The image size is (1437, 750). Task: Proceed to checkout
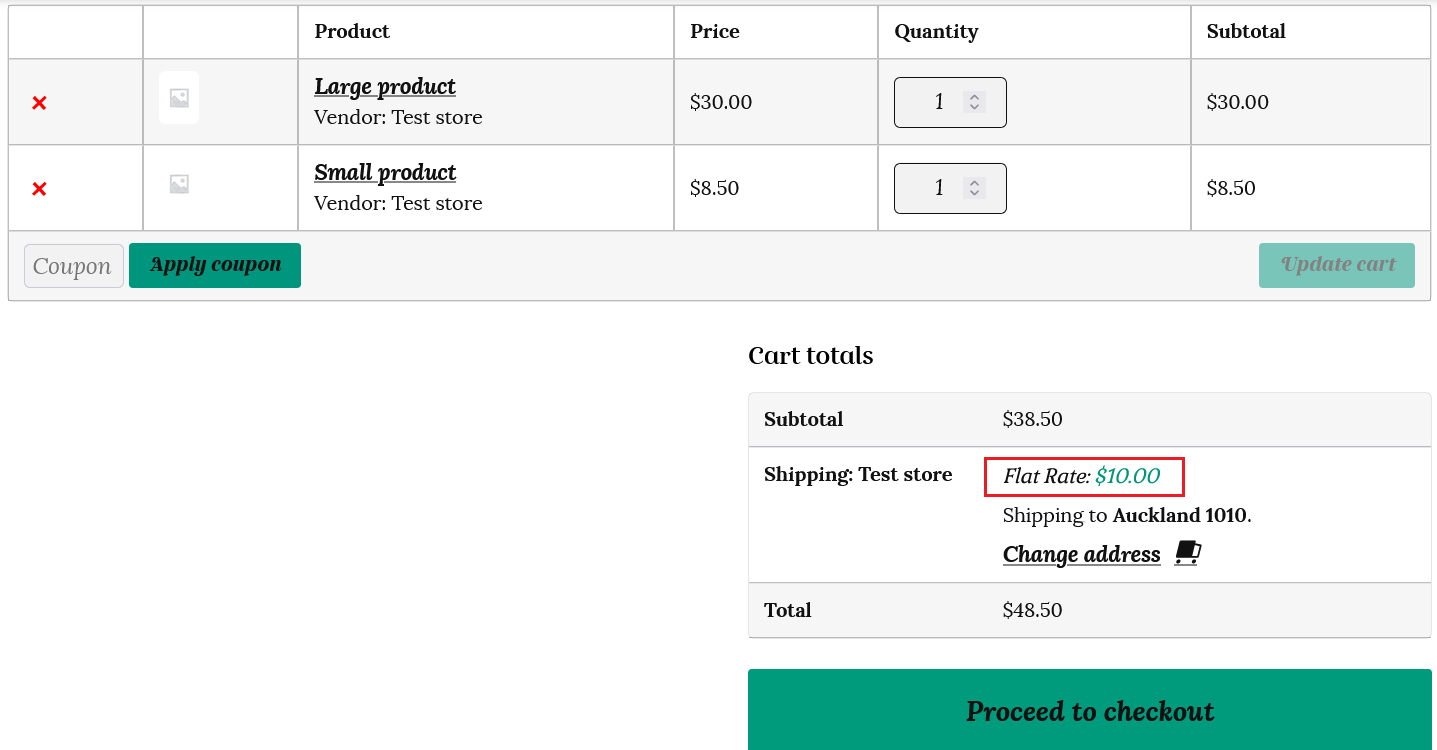point(1089,711)
